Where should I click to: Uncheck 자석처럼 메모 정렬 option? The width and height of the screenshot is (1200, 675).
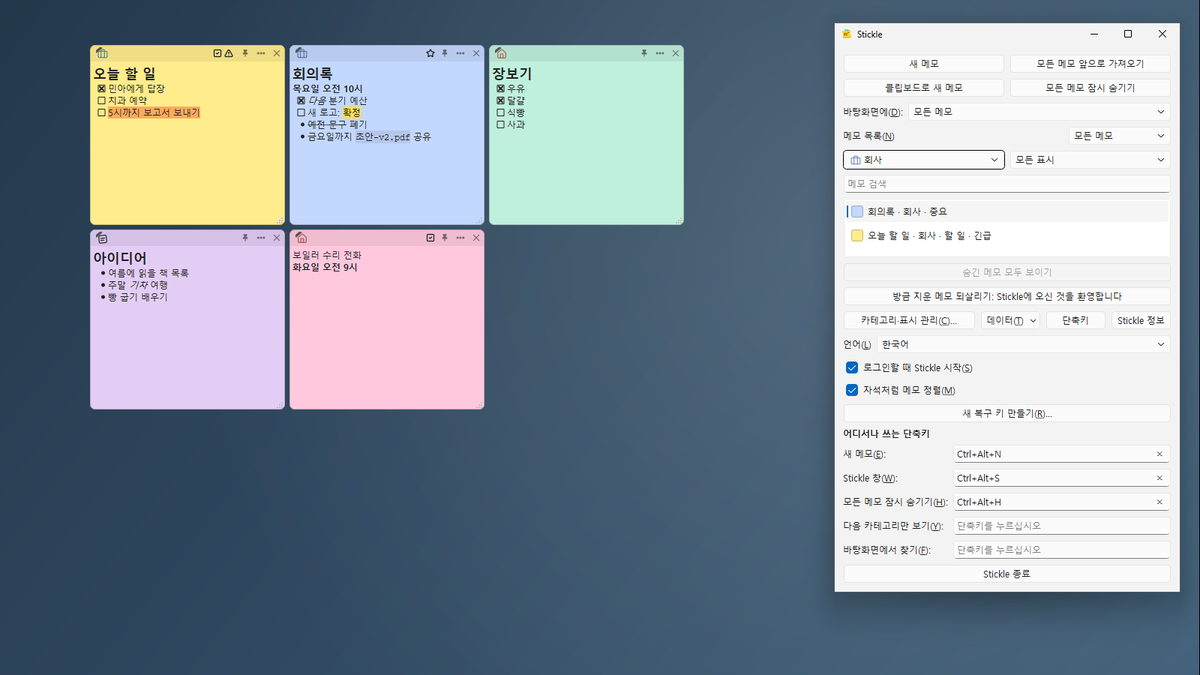(x=852, y=390)
